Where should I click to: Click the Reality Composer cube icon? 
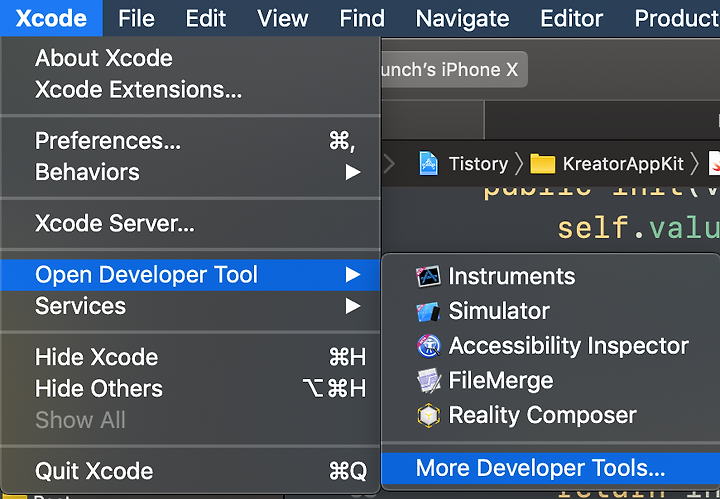428,415
